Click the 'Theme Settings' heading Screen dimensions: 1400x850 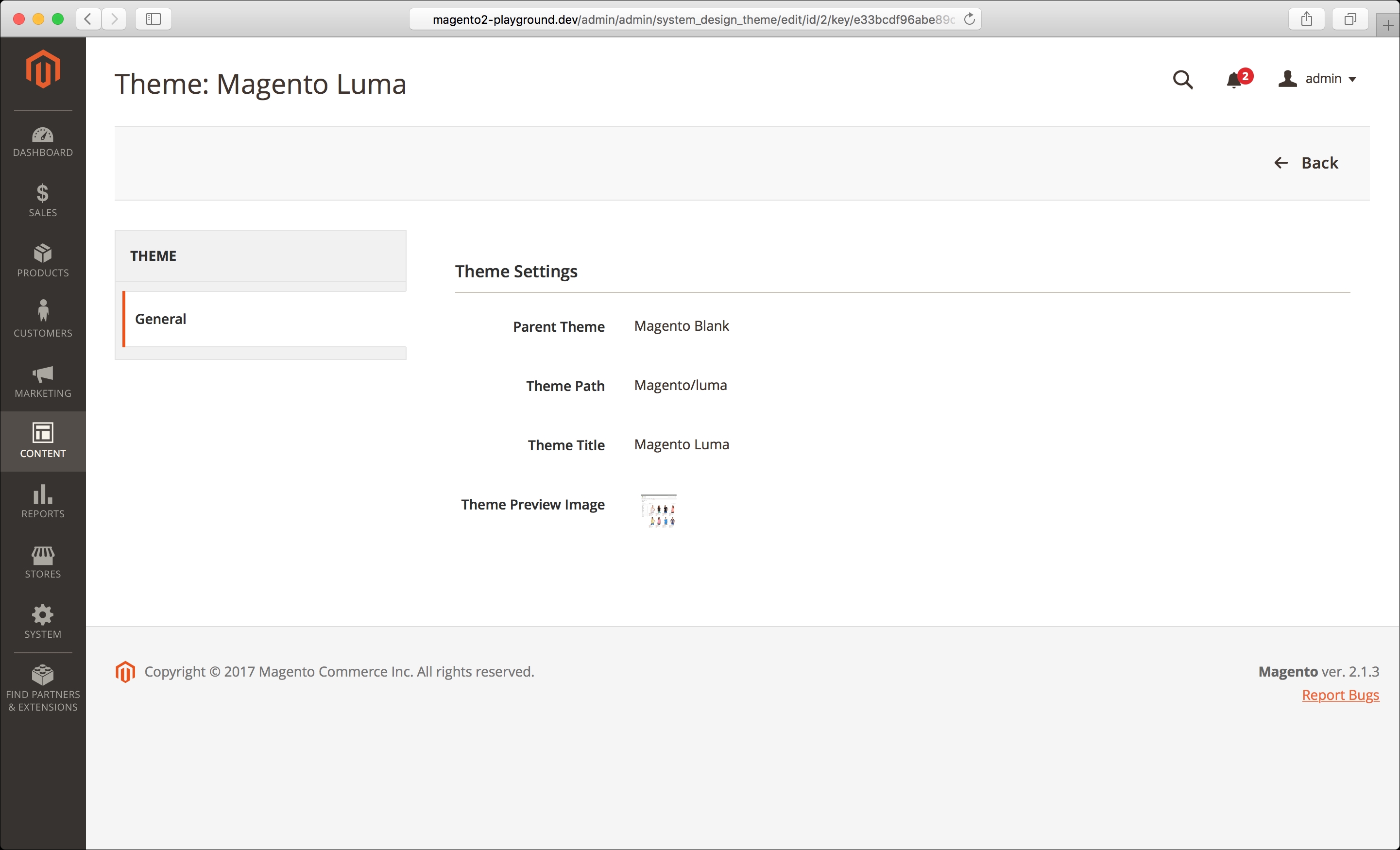(x=516, y=272)
